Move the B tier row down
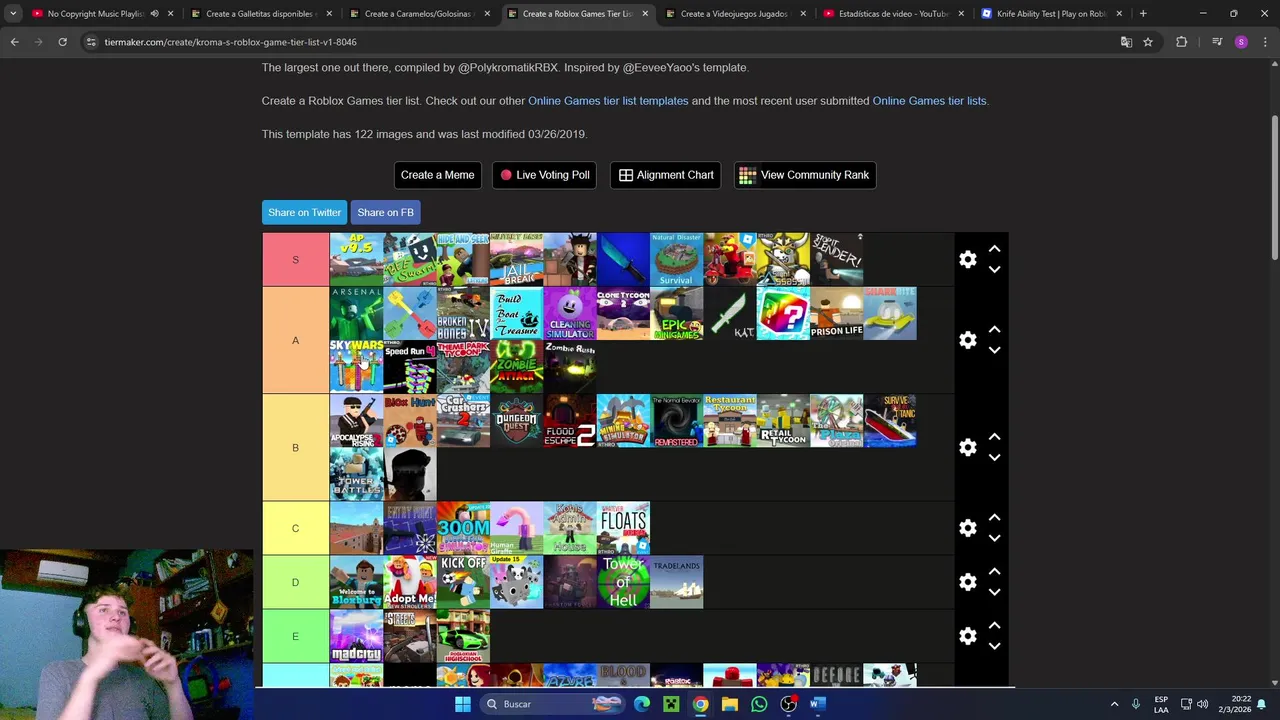 pos(994,457)
